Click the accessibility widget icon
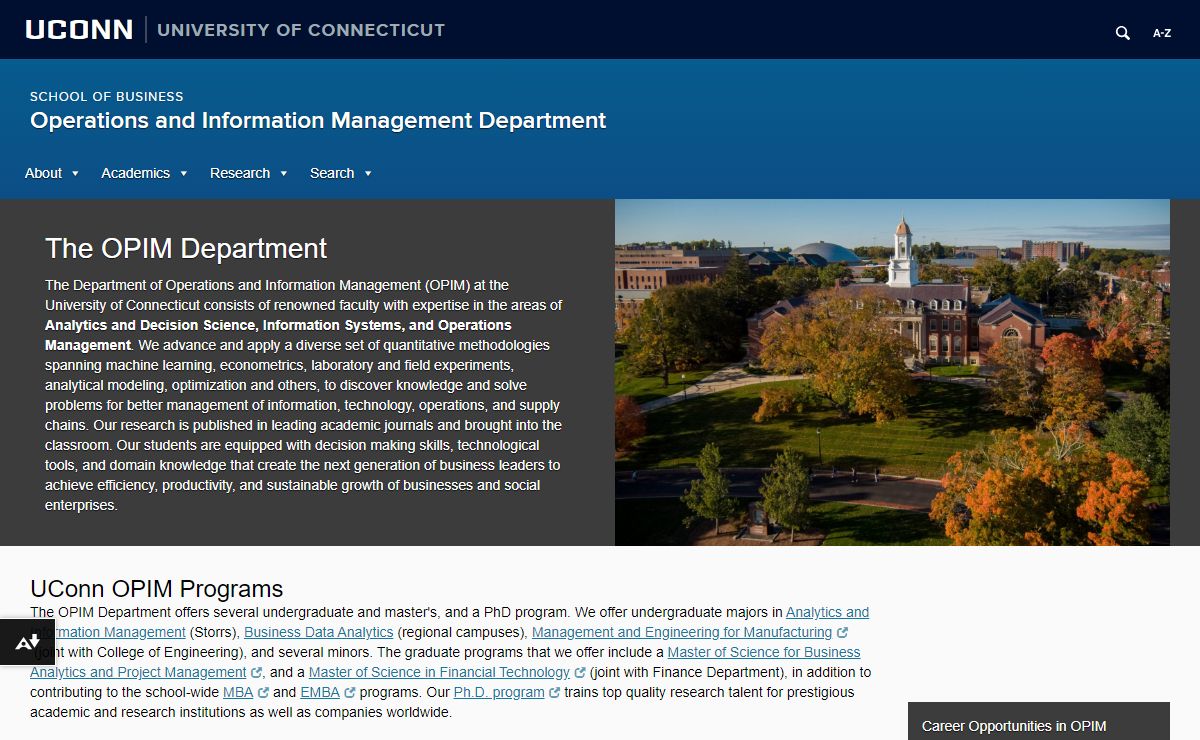This screenshot has height=740, width=1200. click(27, 642)
